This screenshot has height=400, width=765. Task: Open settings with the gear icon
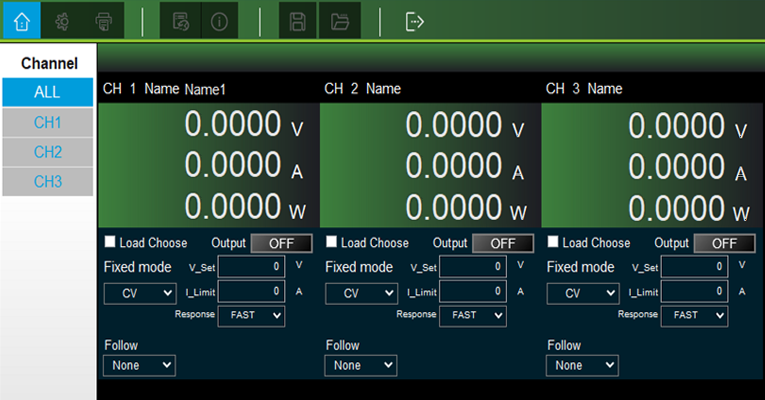click(x=62, y=20)
